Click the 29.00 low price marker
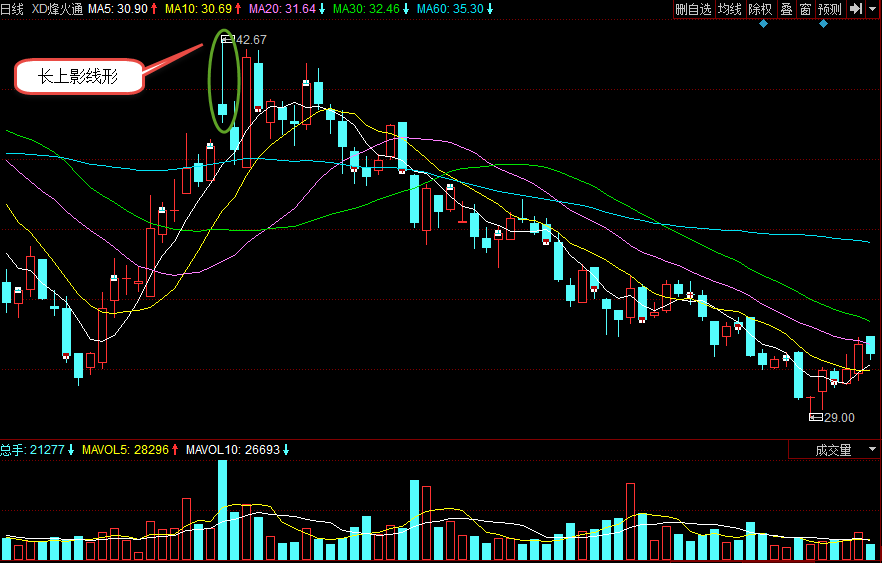The height and width of the screenshot is (563, 882). [x=832, y=417]
